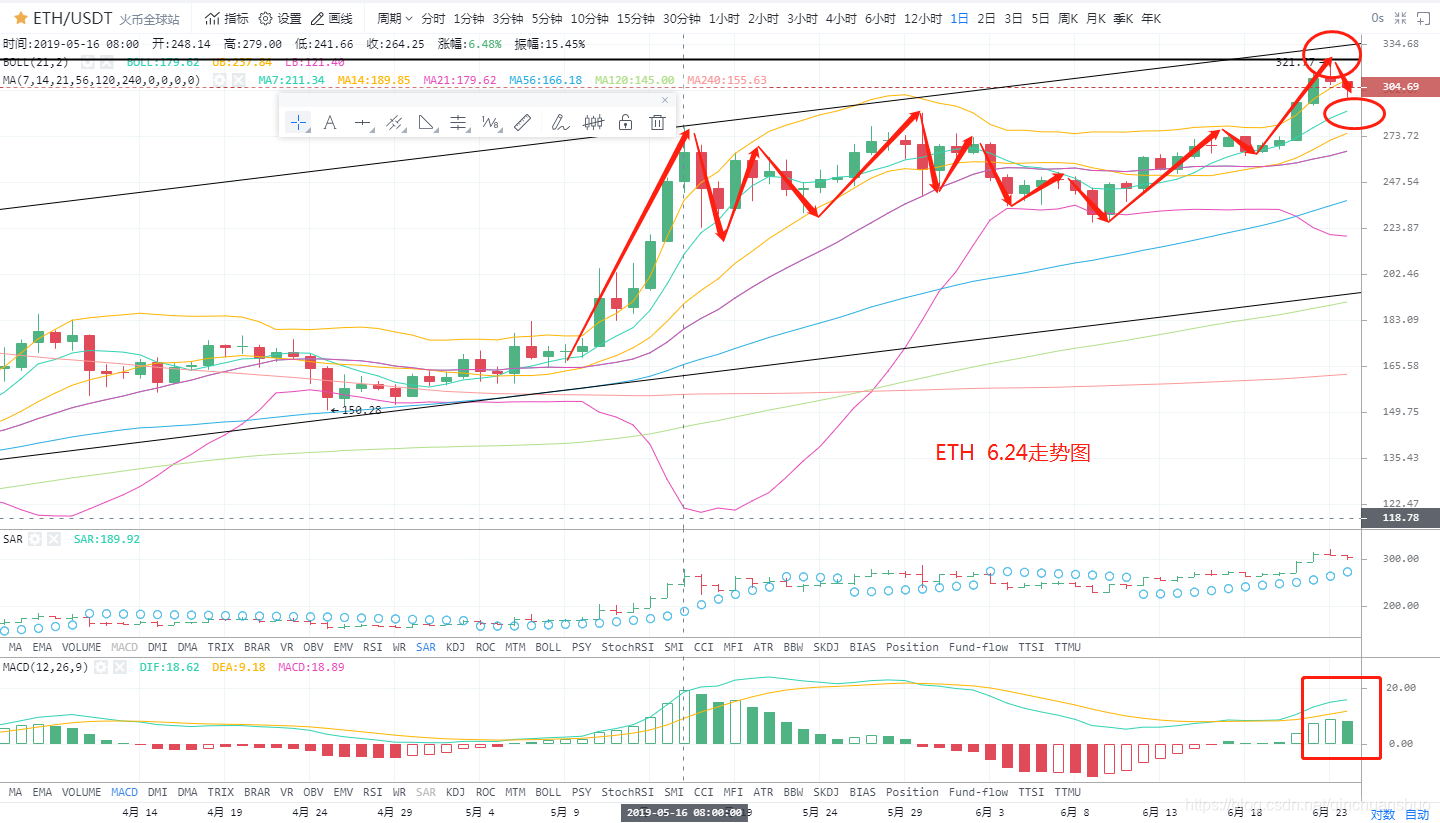Choose BOLL in the SAR-highlighted indicator row
The width and height of the screenshot is (1440, 823).
point(548,647)
